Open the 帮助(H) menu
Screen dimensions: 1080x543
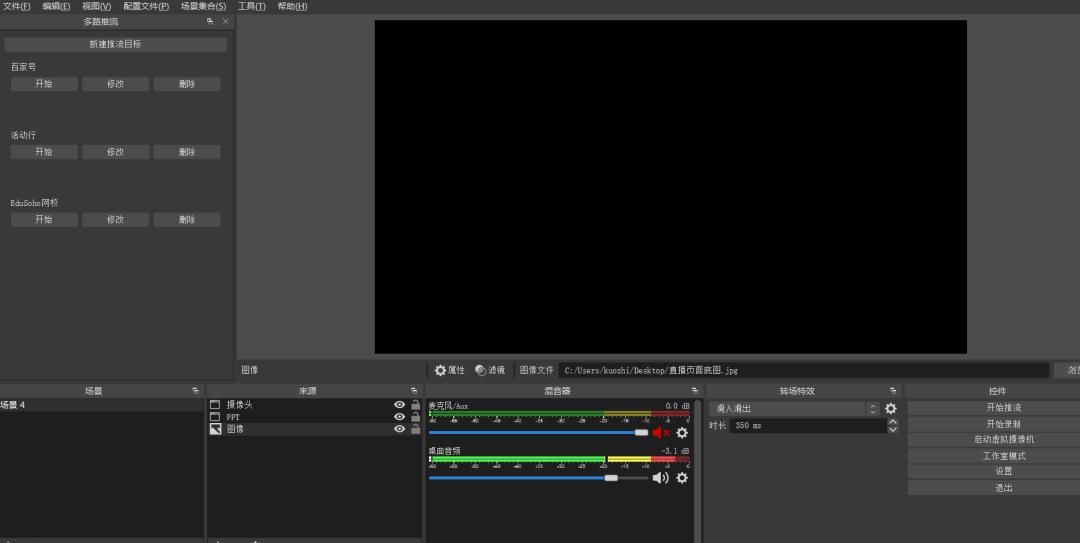pyautogui.click(x=292, y=6)
